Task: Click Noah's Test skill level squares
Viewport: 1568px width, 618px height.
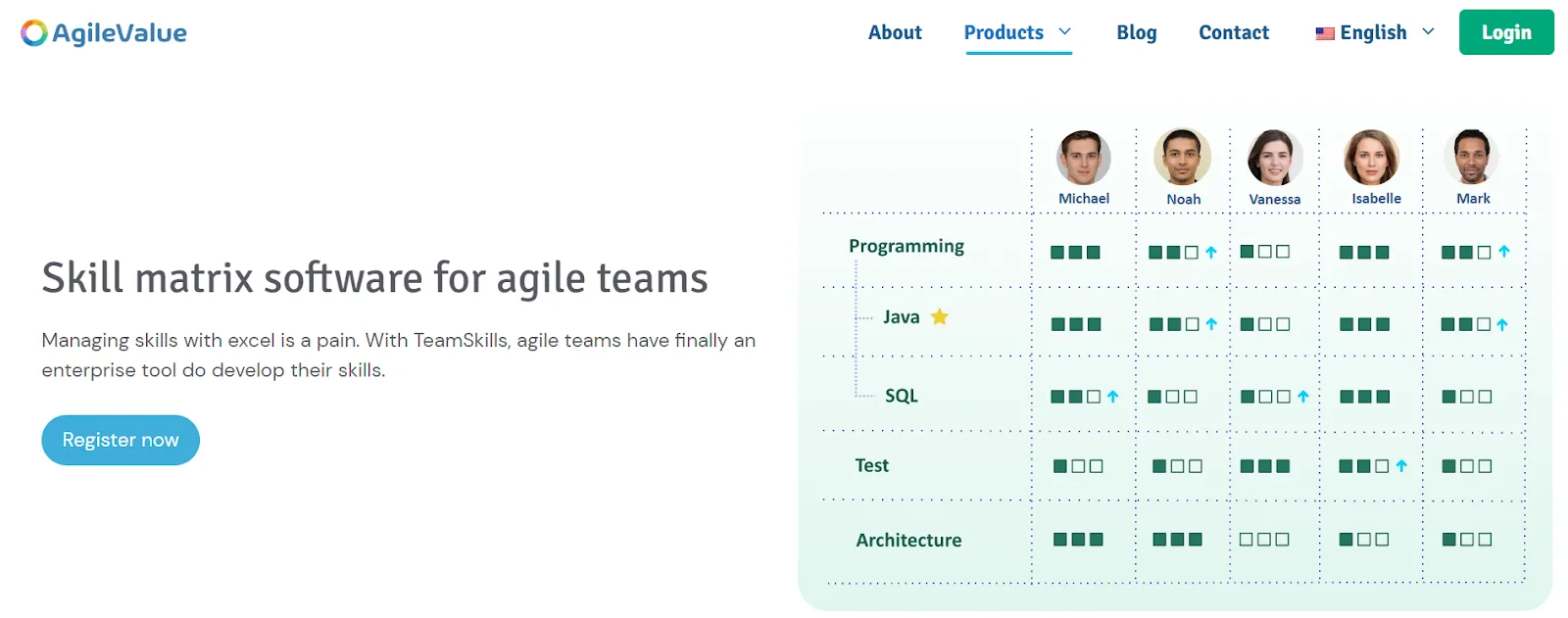Action: pos(1177,466)
